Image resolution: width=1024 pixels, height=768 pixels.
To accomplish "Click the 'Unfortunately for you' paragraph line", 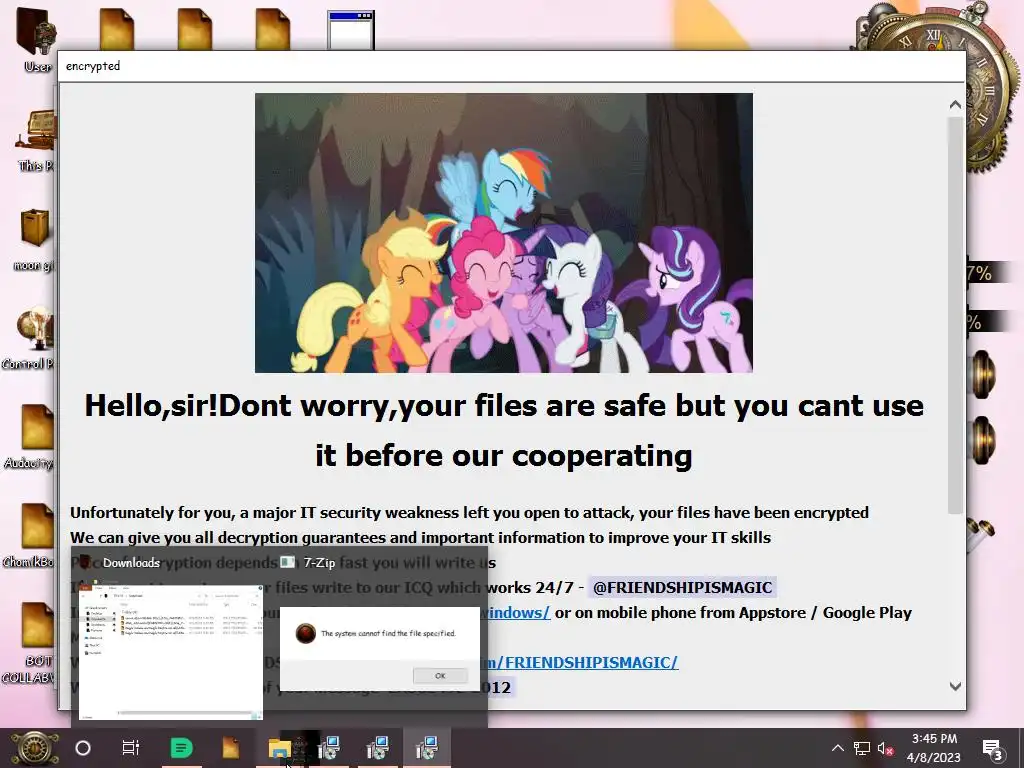I will coord(469,513).
